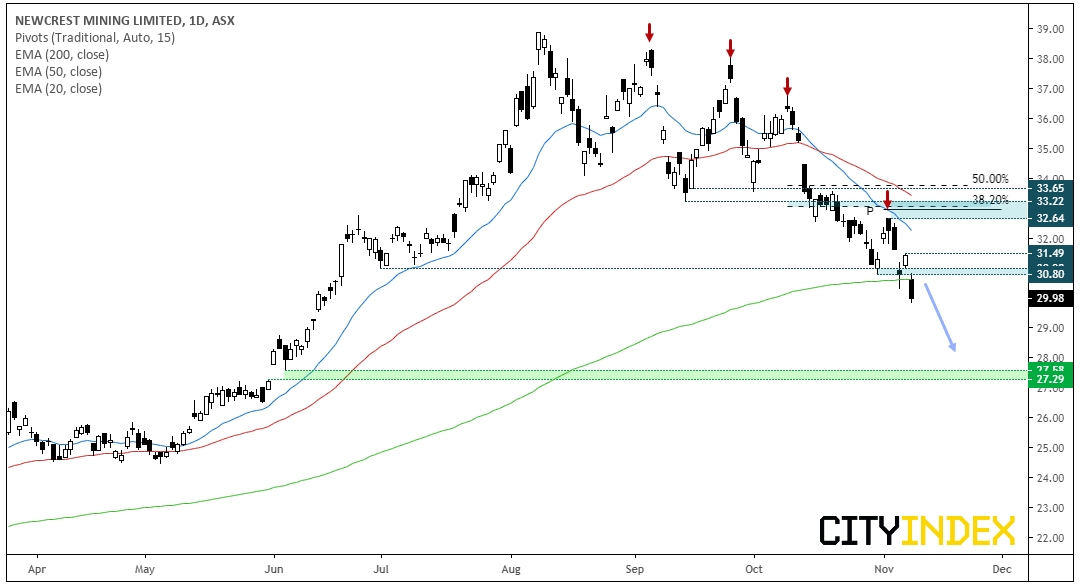This screenshot has height=586, width=1080.
Task: Click the Nov label on time axis
Action: [x=884, y=569]
